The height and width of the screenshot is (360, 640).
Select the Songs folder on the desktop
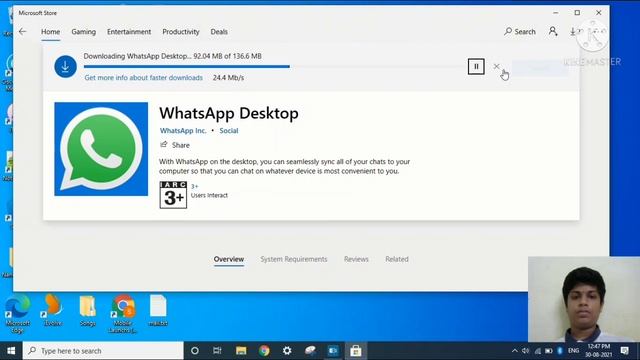pos(87,311)
